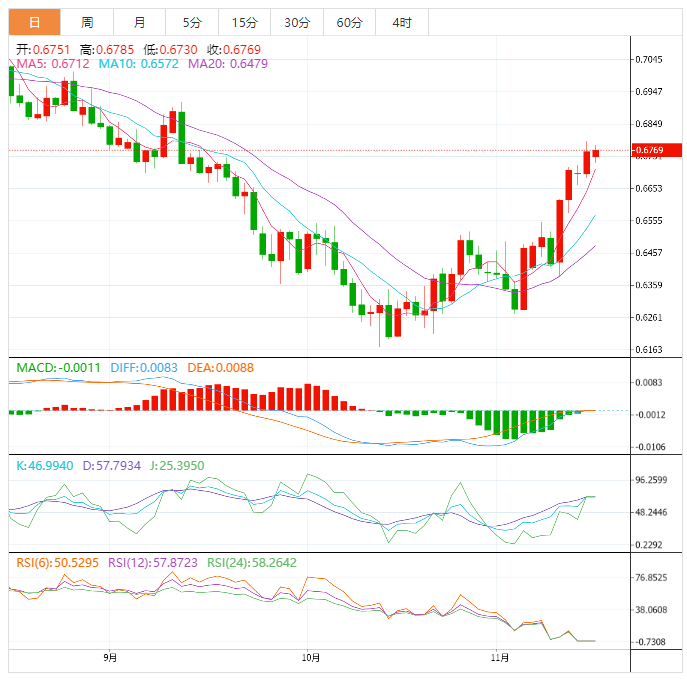Click the 0.6947 price axis label

click(x=649, y=92)
